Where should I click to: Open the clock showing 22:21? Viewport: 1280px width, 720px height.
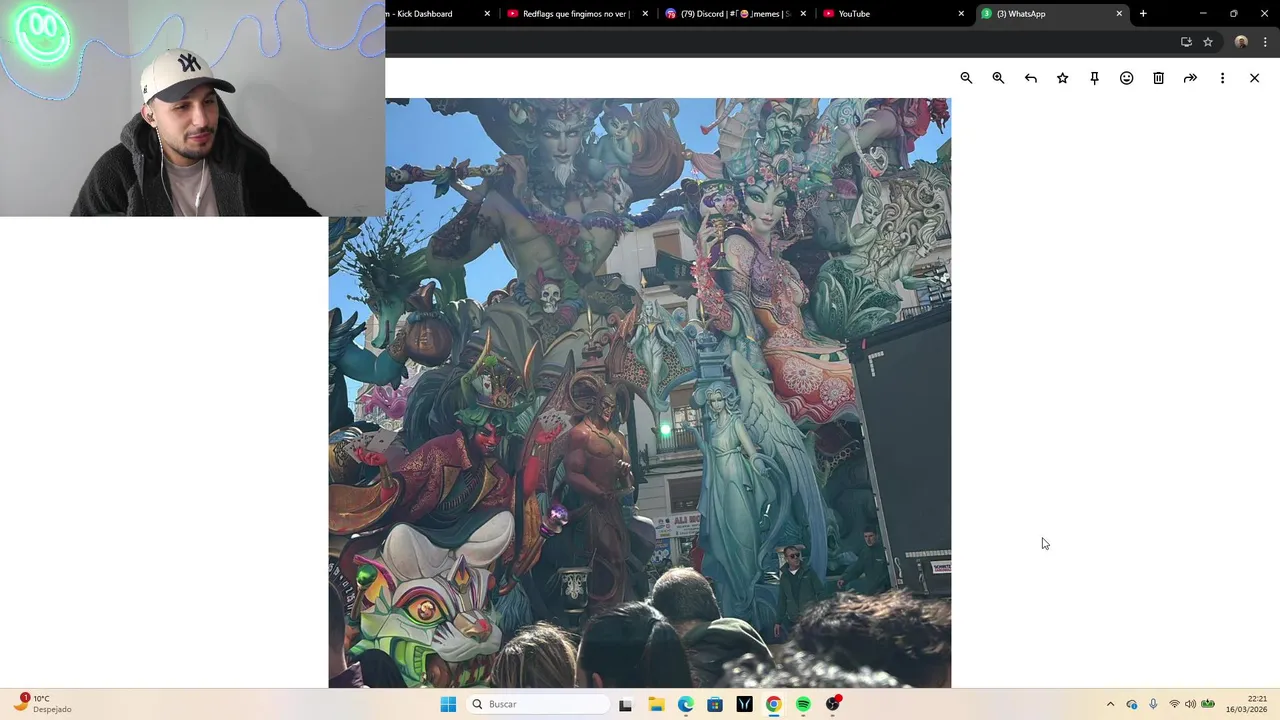click(x=1249, y=704)
